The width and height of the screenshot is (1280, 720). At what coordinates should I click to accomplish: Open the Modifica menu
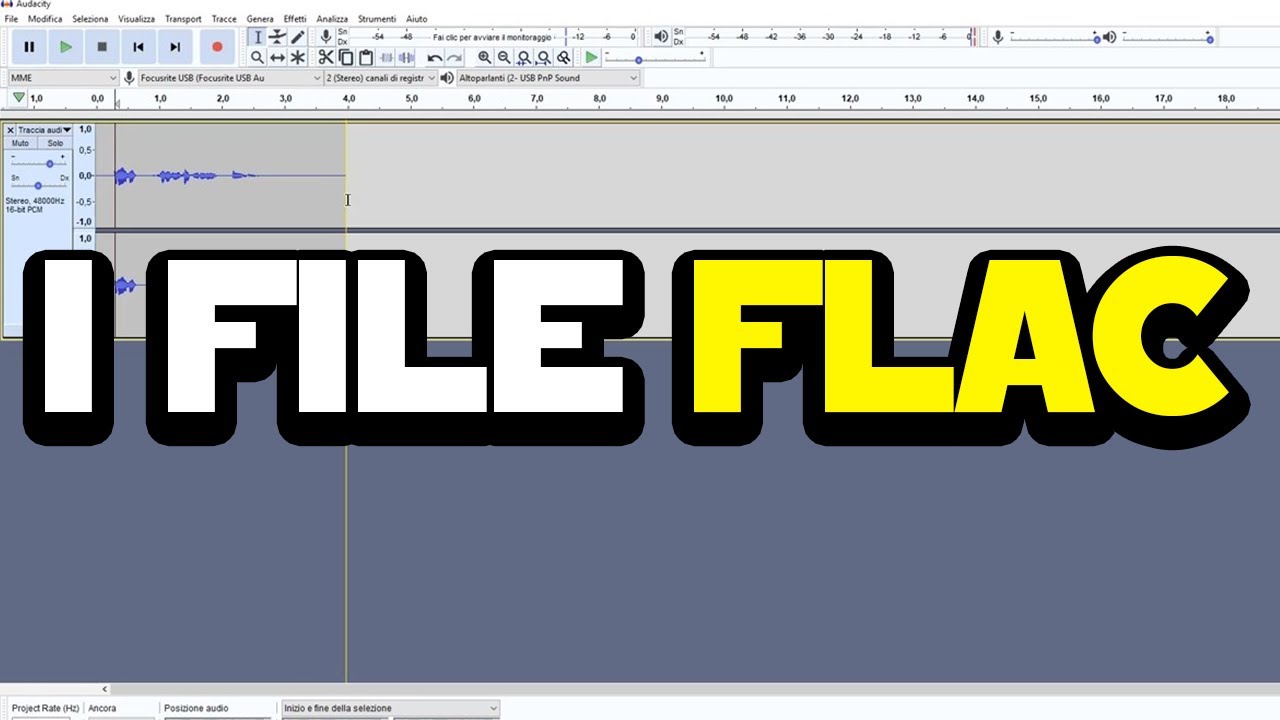point(45,19)
